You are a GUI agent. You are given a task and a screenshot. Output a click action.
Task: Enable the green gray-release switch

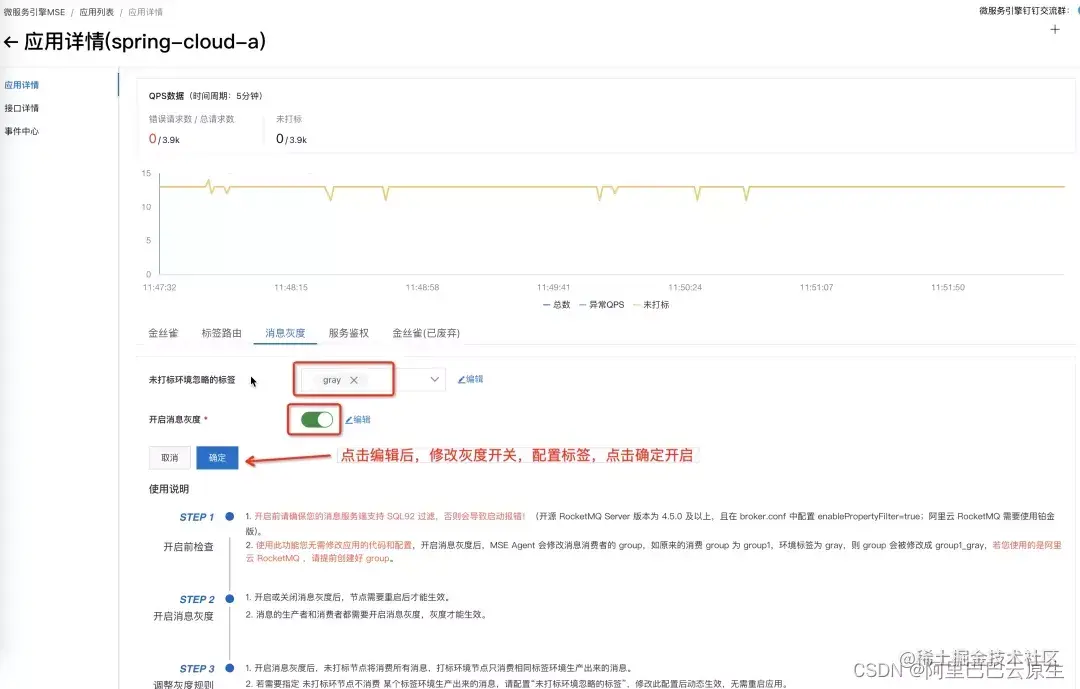click(x=314, y=419)
